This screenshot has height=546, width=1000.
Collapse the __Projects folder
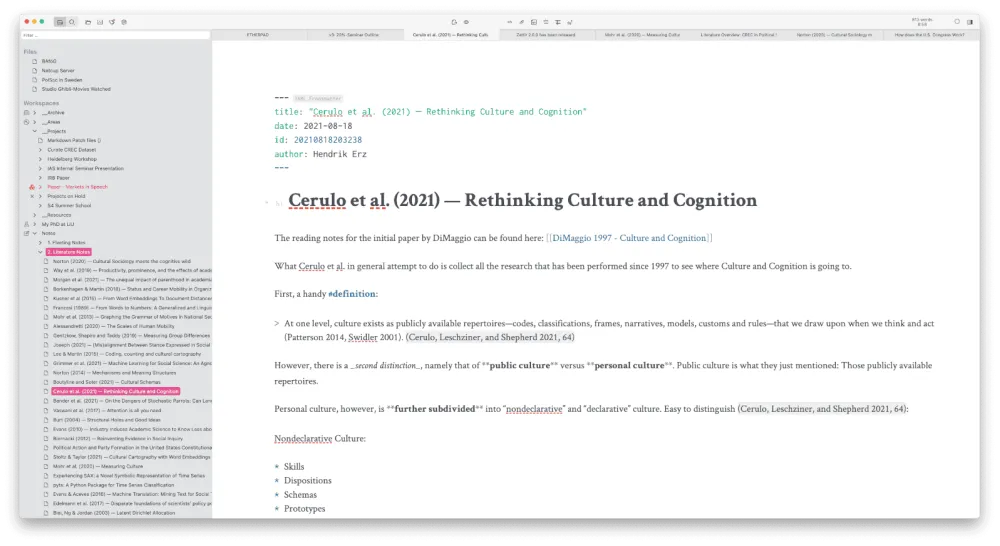coord(34,131)
